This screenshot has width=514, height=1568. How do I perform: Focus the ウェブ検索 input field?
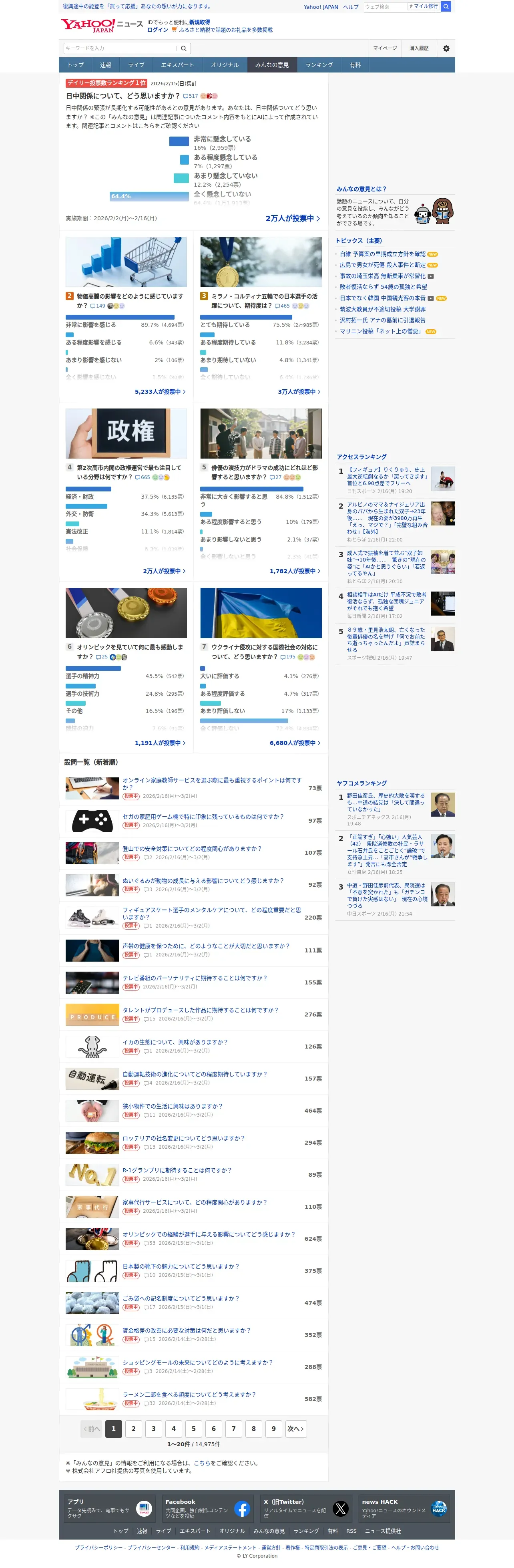385,7
